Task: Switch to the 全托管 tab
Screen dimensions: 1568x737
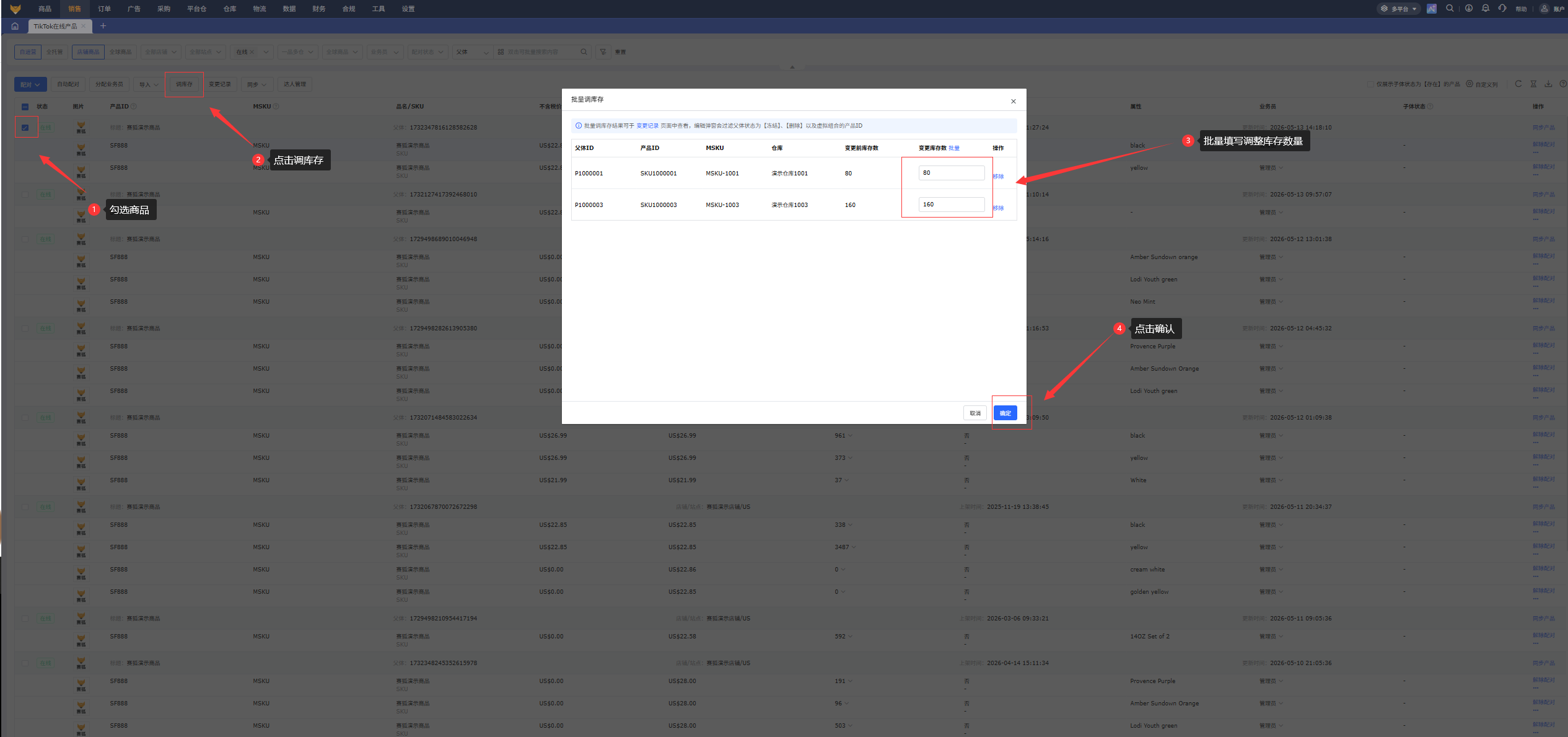Action: [55, 52]
